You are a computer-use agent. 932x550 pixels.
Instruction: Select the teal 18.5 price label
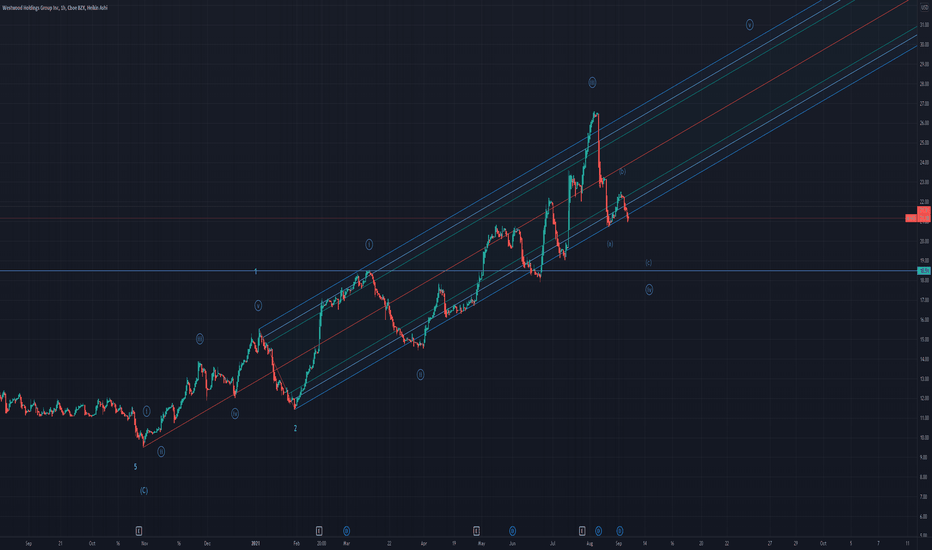(924, 271)
